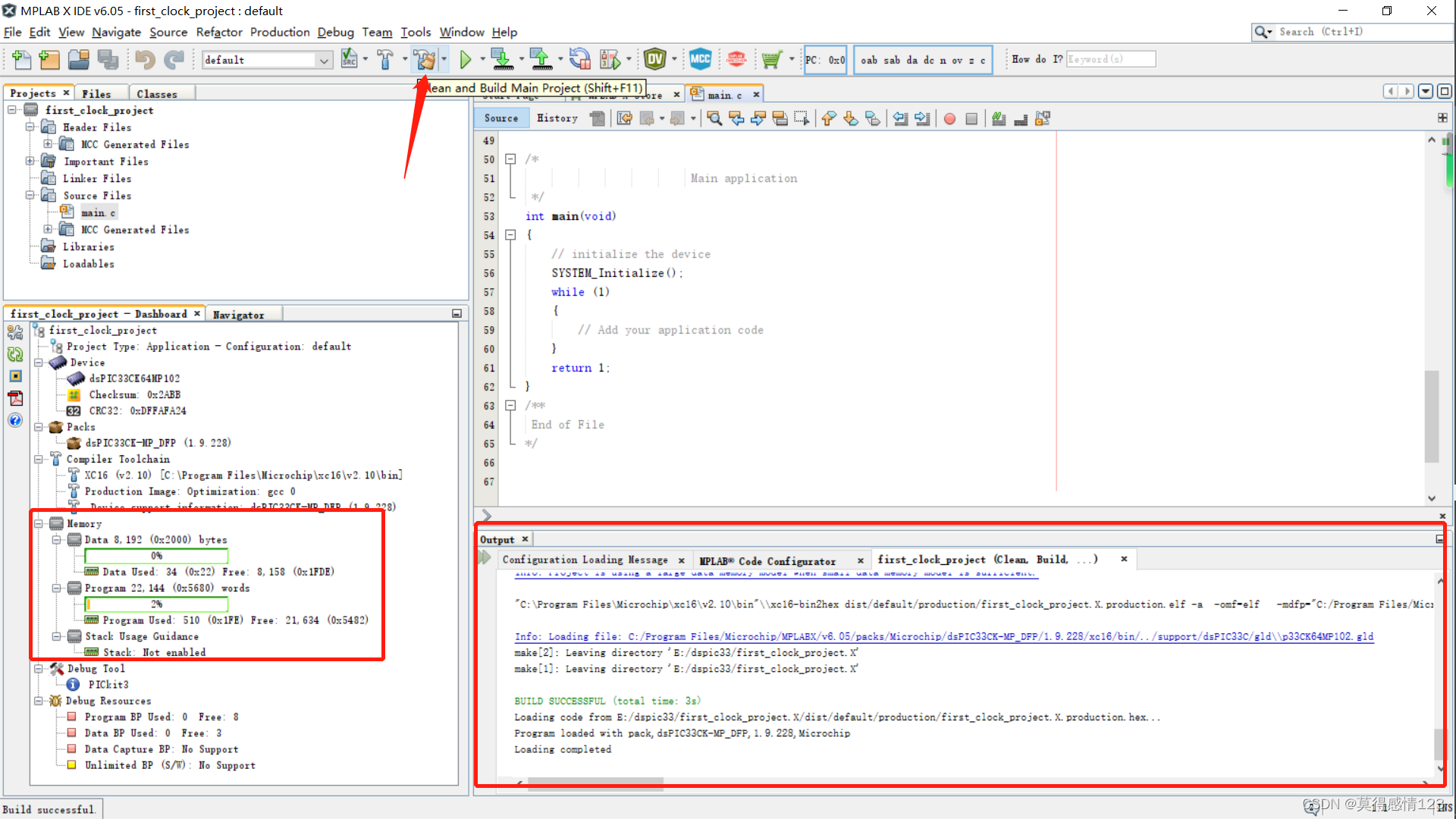Click Clean and Build Main Project icon
This screenshot has height=819, width=1456.
(425, 59)
